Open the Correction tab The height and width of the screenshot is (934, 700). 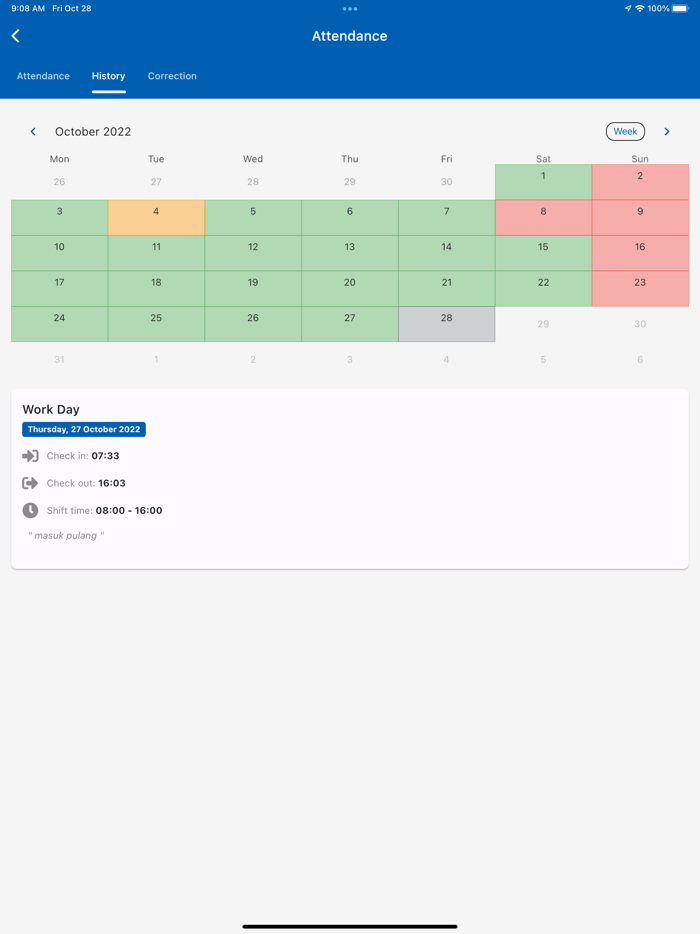(x=172, y=76)
